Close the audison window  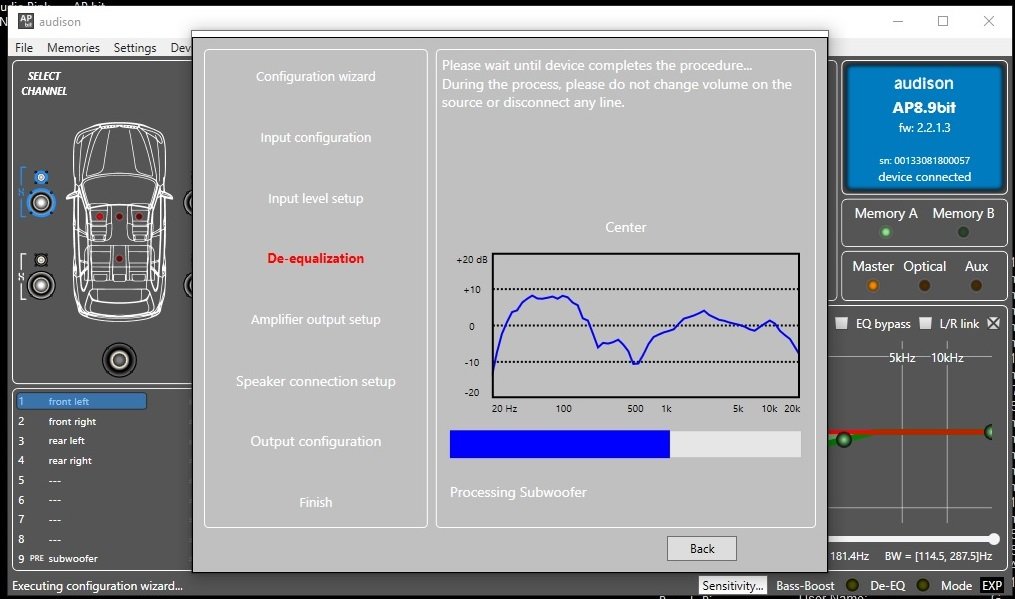(x=988, y=21)
